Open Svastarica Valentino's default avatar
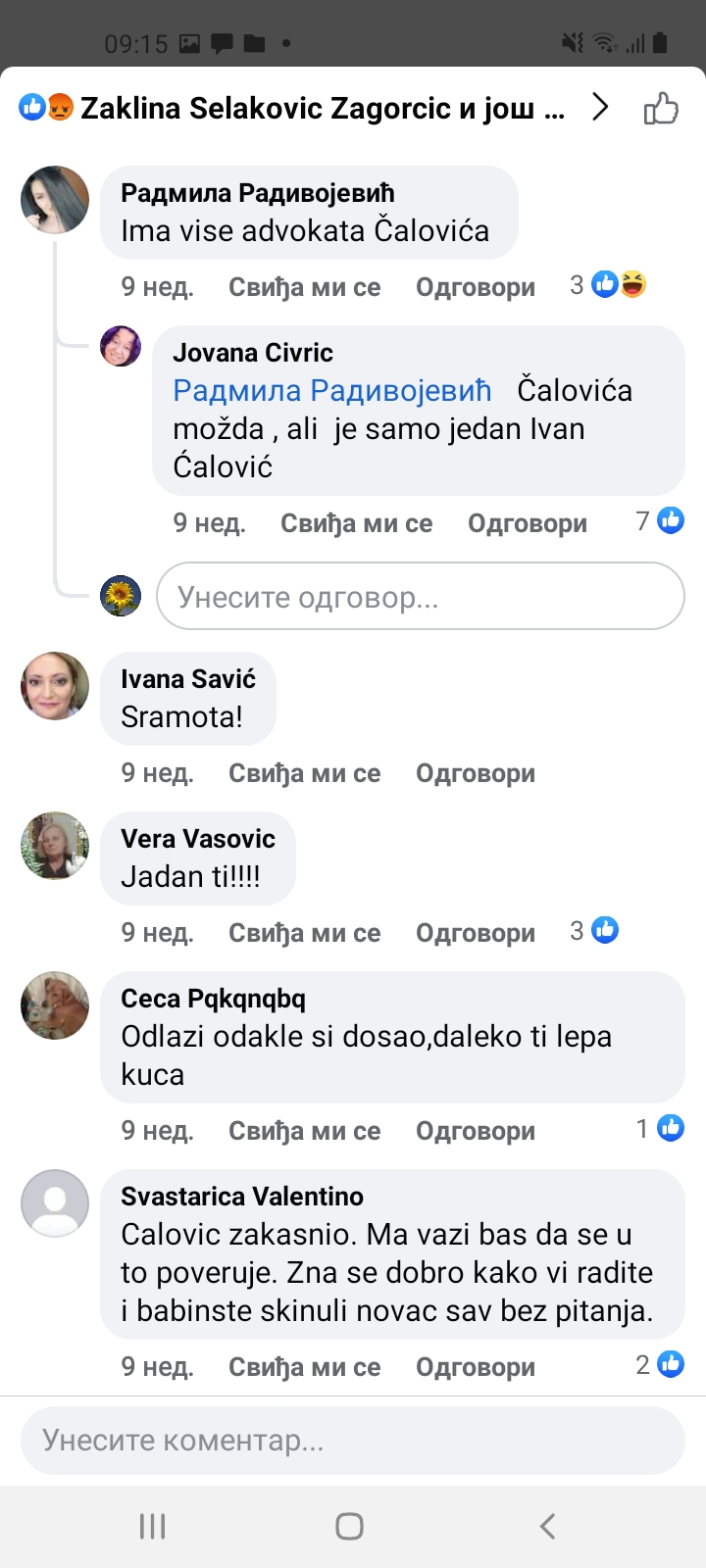 click(55, 1203)
